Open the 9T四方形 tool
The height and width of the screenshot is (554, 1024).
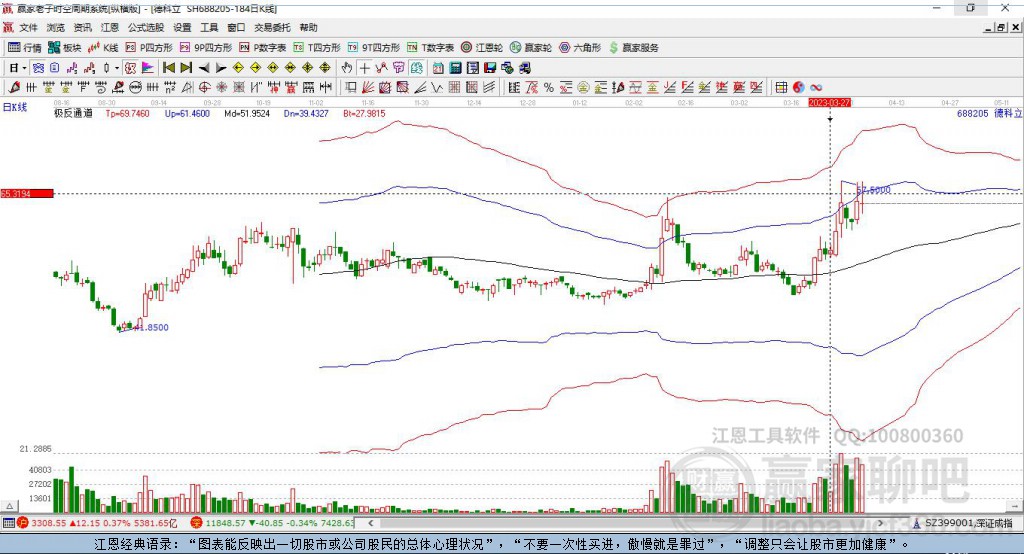(x=374, y=48)
